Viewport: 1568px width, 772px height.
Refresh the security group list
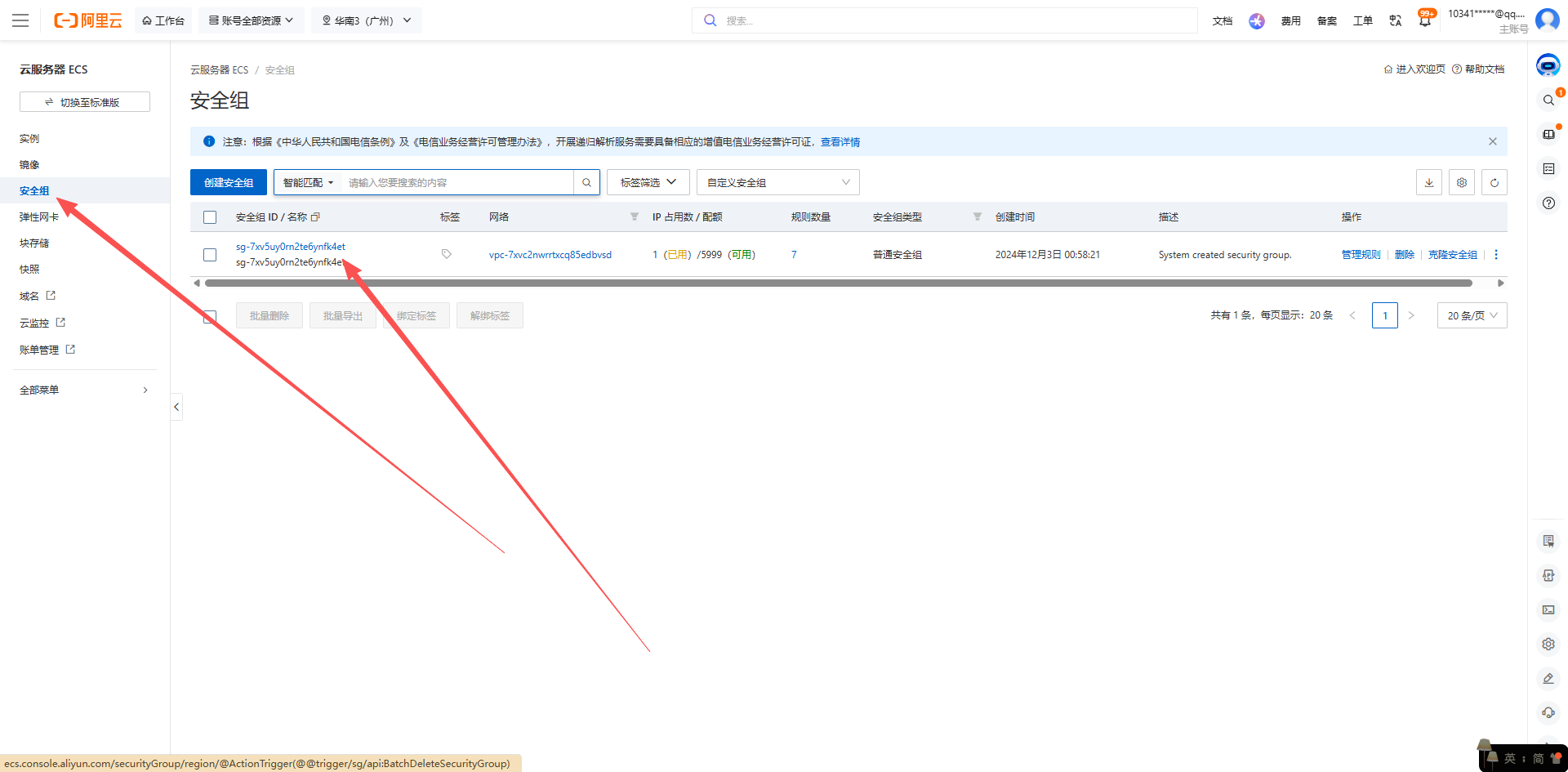coord(1494,182)
